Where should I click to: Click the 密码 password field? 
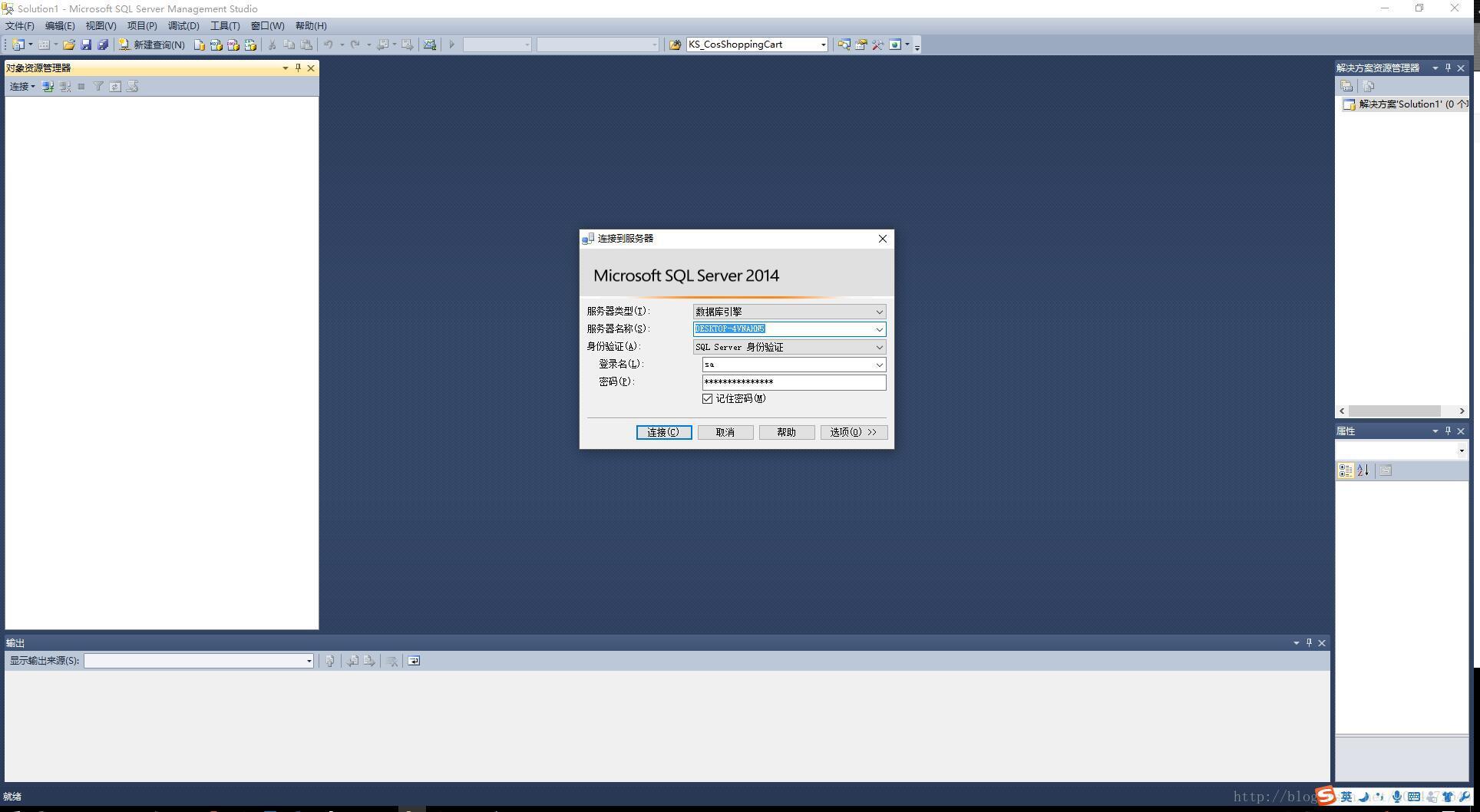click(793, 382)
